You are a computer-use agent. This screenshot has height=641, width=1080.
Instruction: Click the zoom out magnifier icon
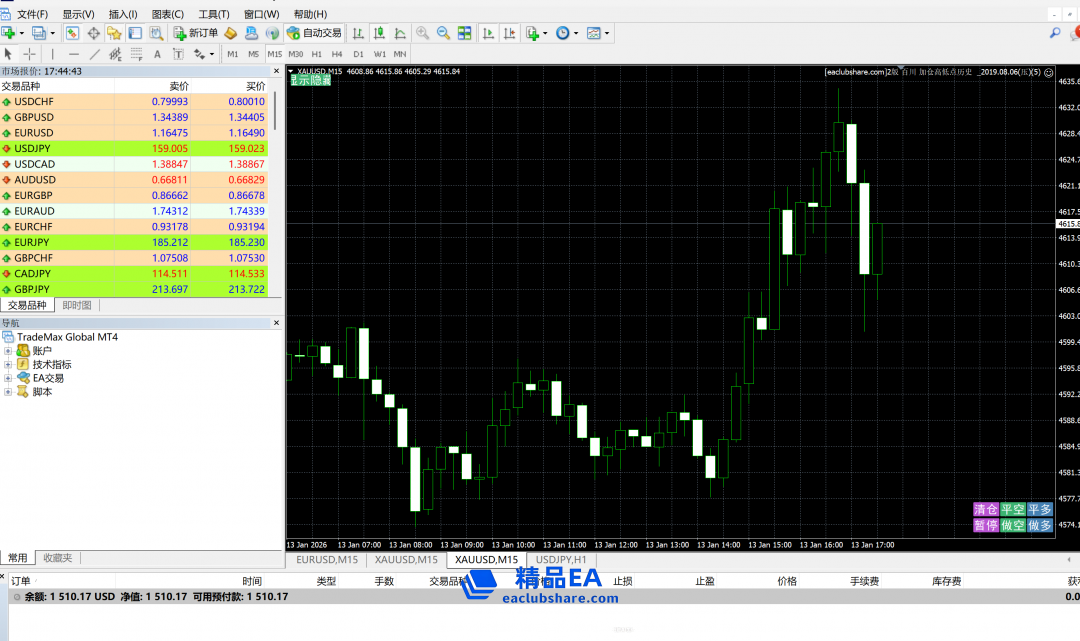[x=443, y=33]
